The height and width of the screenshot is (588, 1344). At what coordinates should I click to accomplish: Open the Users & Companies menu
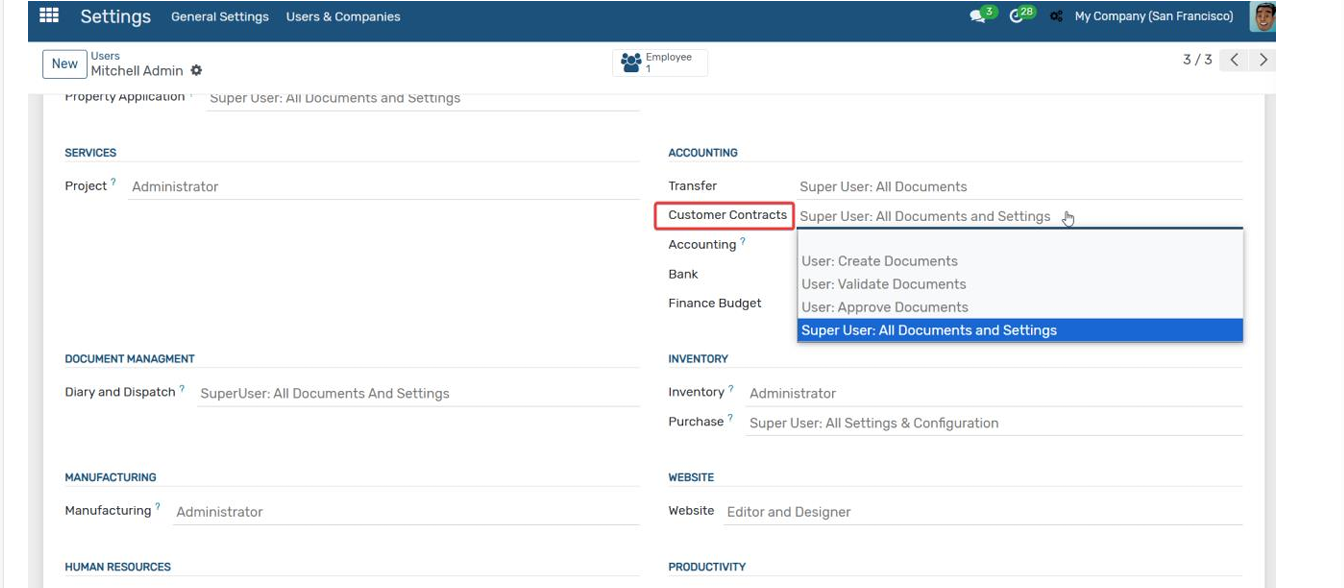(x=343, y=17)
